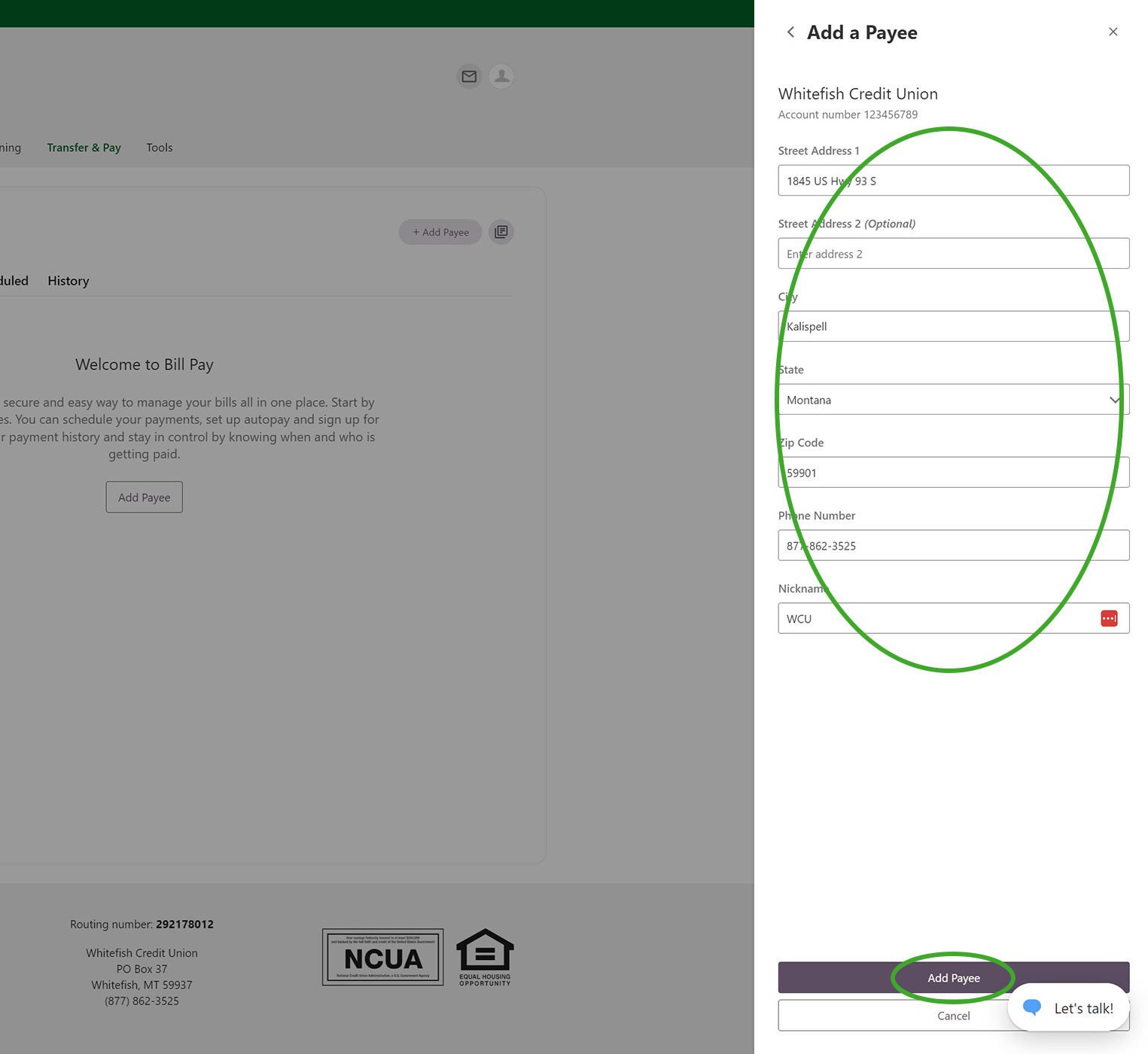Focus the Phone Number field
This screenshot has height=1054, width=1148.
[x=954, y=546]
